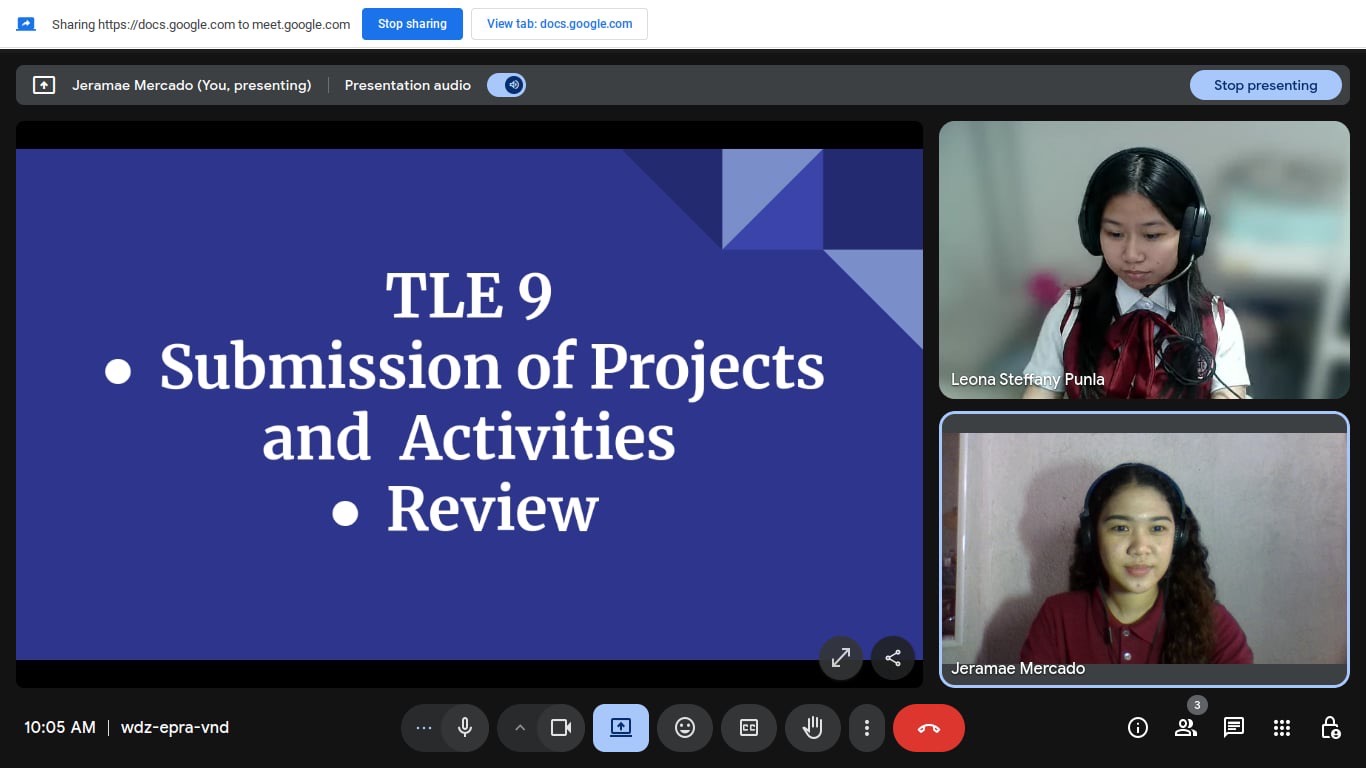Select Leona Steffany Punla's video tile
This screenshot has width=1366, height=768.
1144,260
